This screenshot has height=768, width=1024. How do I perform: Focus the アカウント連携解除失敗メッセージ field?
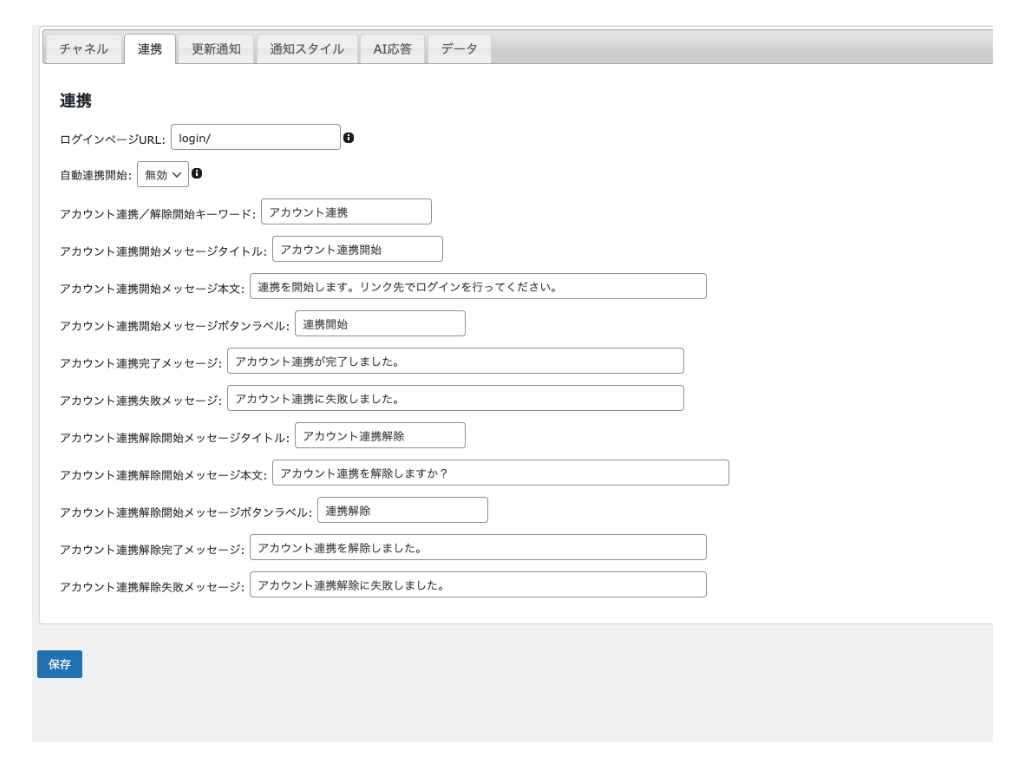click(478, 584)
